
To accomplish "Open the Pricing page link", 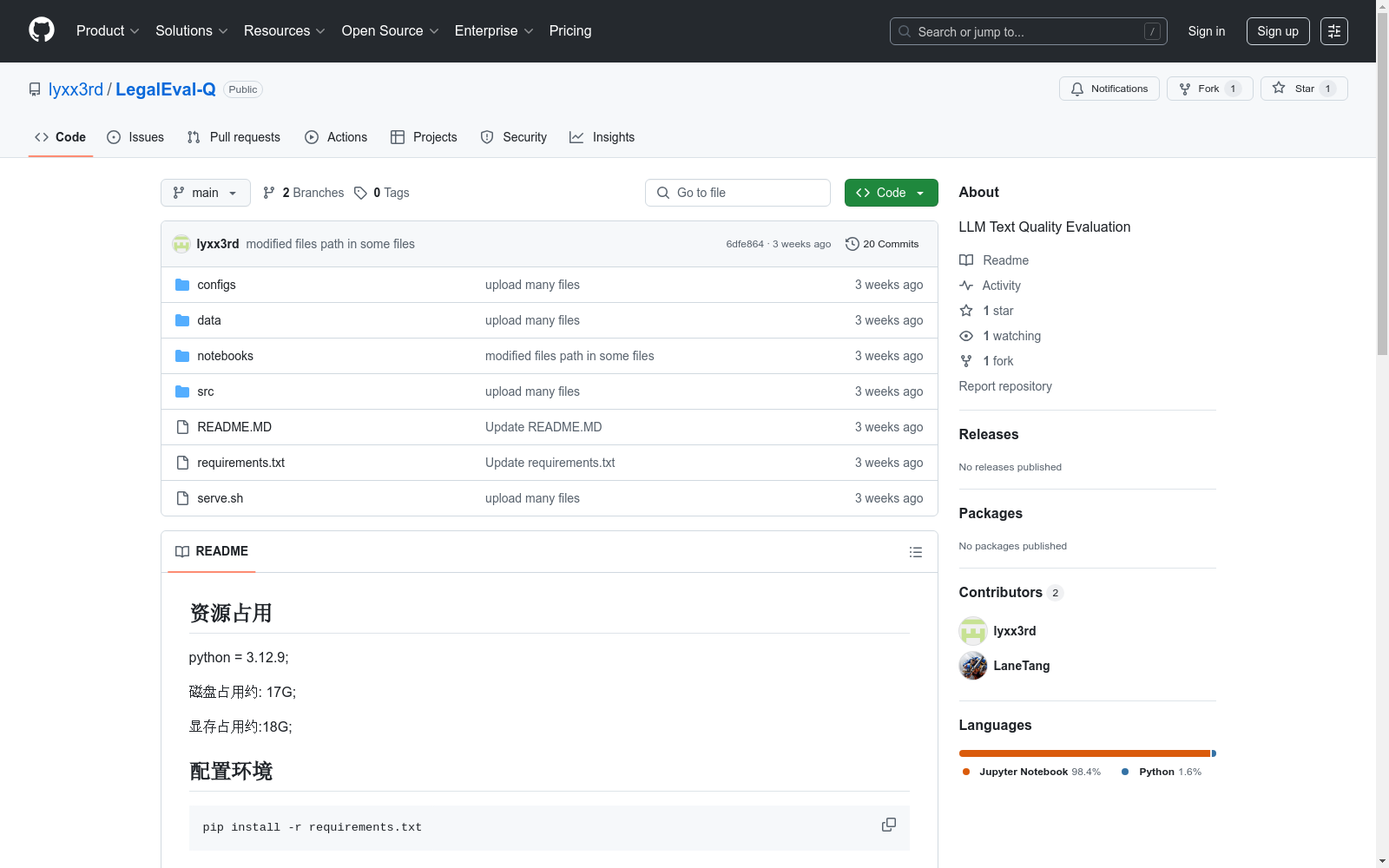I will (x=570, y=30).
